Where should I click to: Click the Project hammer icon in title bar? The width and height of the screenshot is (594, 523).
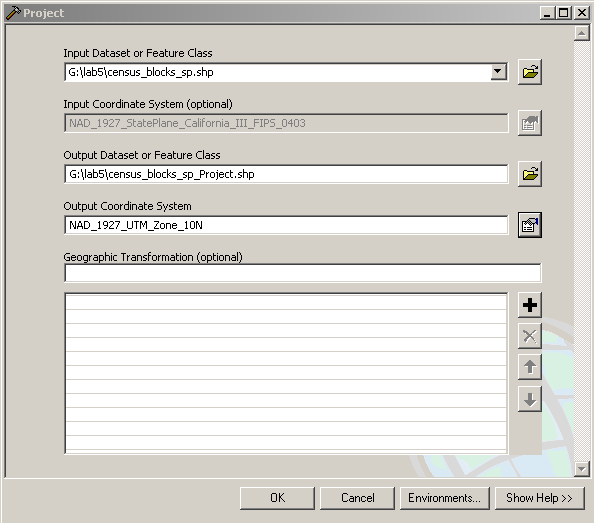point(13,12)
